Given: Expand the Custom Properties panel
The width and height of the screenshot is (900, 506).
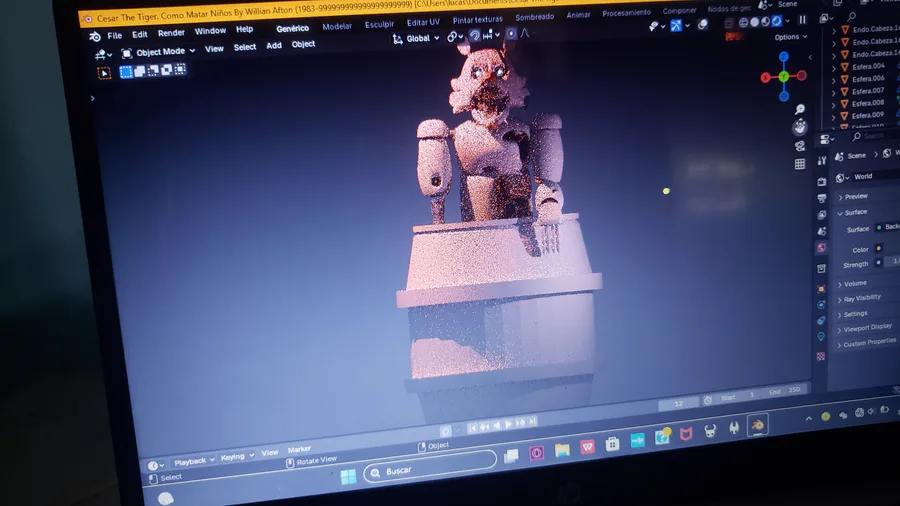Looking at the screenshot, I should (867, 343).
